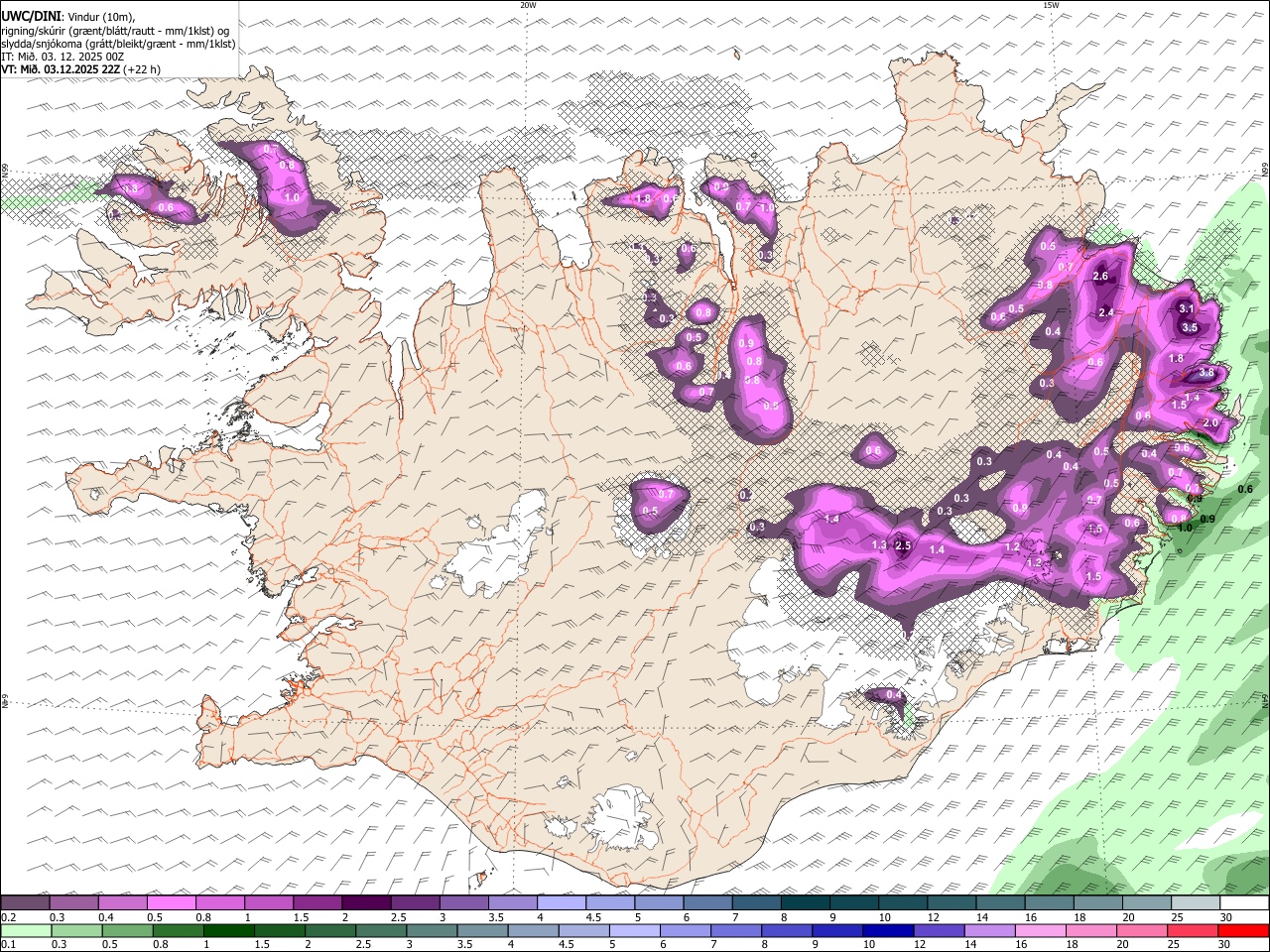Select the bright pink 0.5 swatch, upper legend
The width and height of the screenshot is (1270, 952).
[x=171, y=903]
